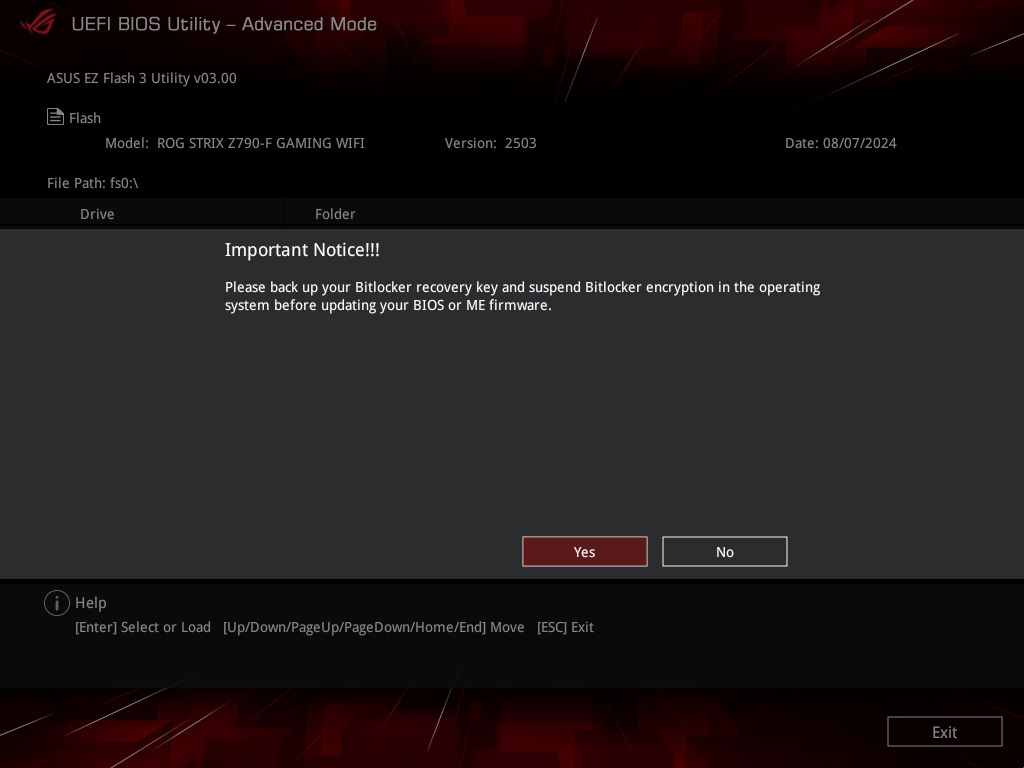Click the ROG logo icon
This screenshot has width=1024, height=768.
pos(39,21)
